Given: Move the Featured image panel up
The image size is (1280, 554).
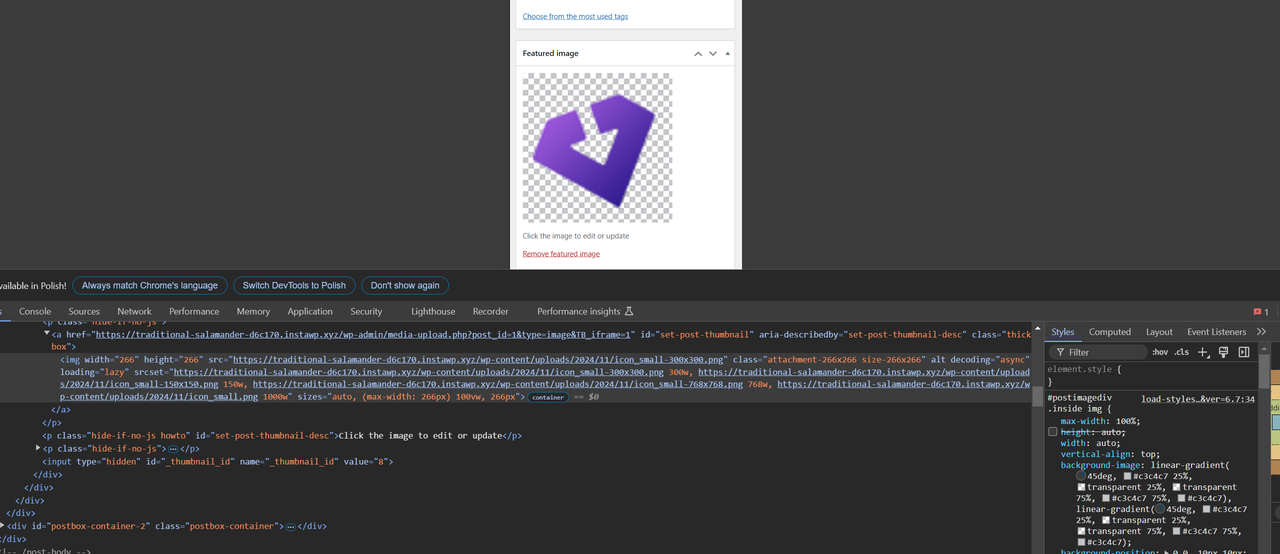Looking at the screenshot, I should click(698, 53).
